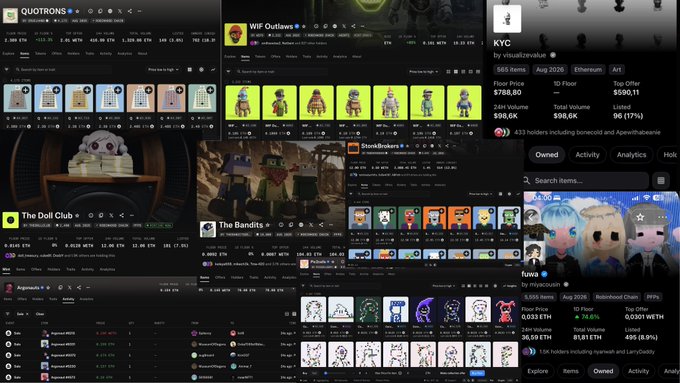Select the Analytics tab on KYC page
Screen dimensions: 680x383
631,155
